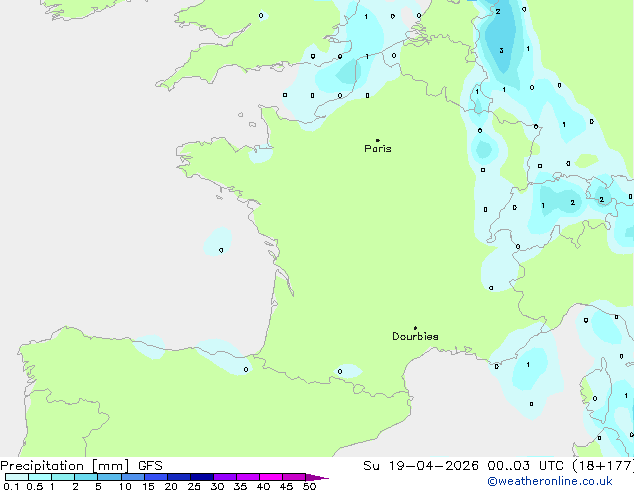Click the legend label 30

[217, 486]
